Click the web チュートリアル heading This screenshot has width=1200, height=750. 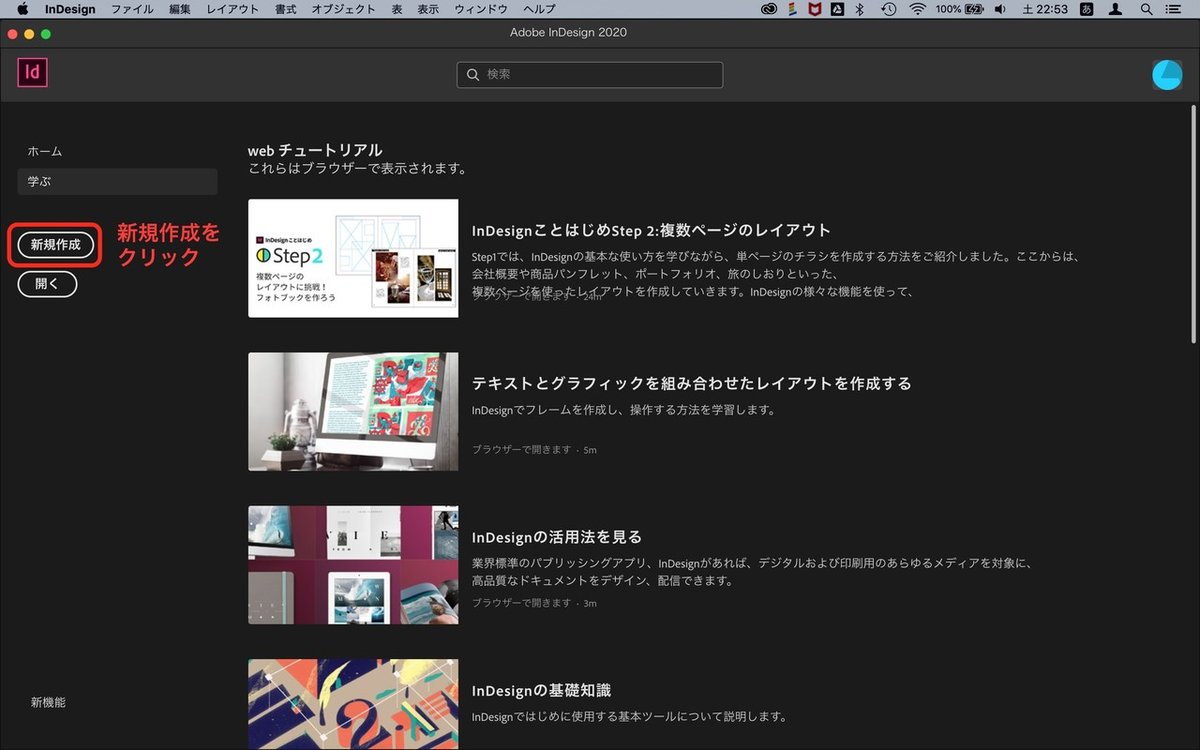click(x=315, y=150)
